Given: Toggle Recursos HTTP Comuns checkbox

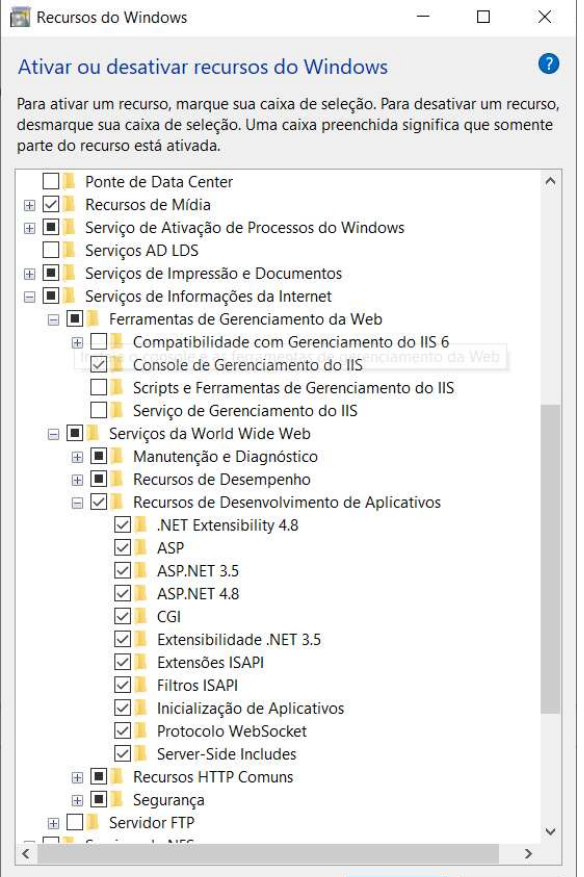Looking at the screenshot, I should (99, 777).
